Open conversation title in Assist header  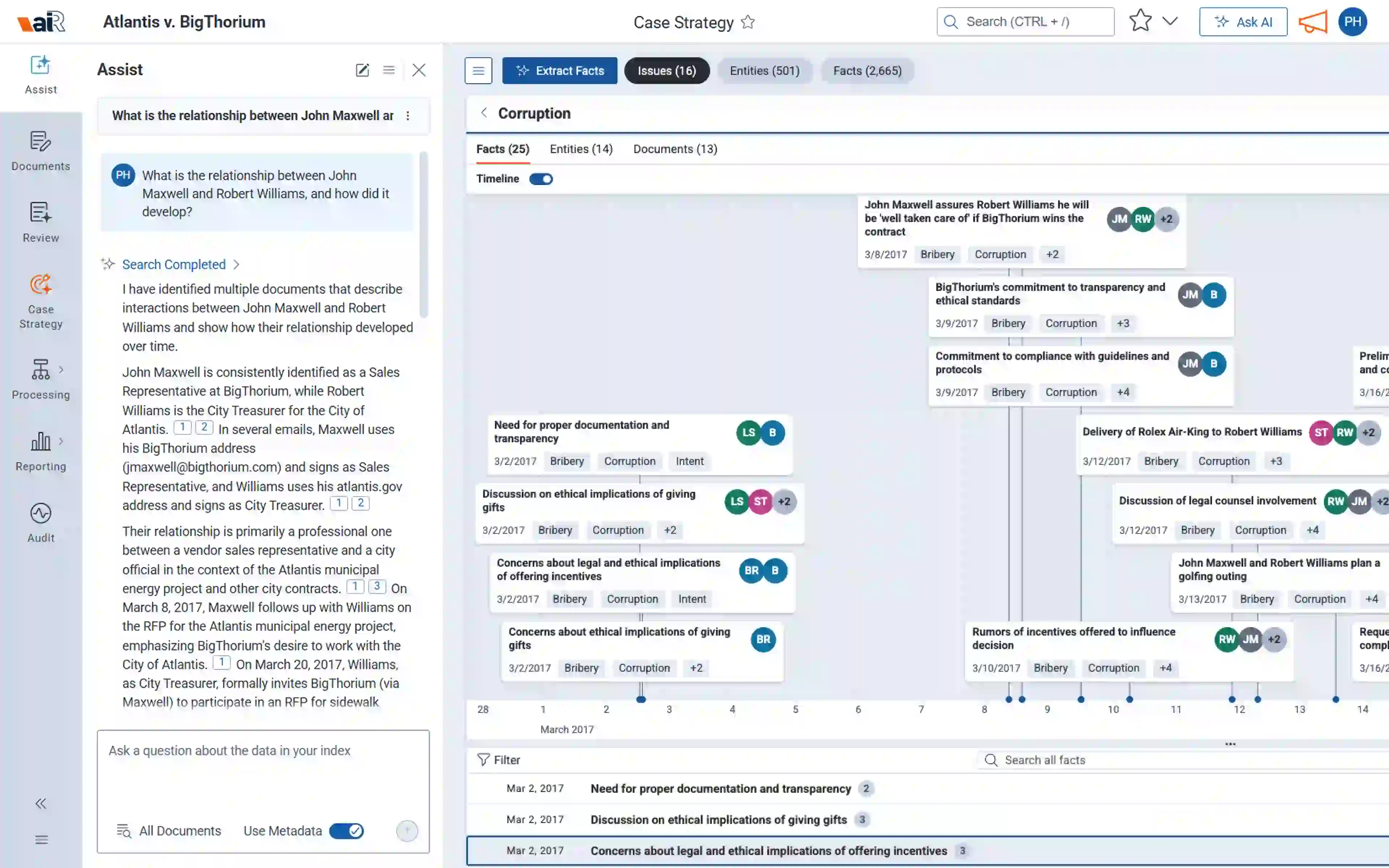pos(252,116)
